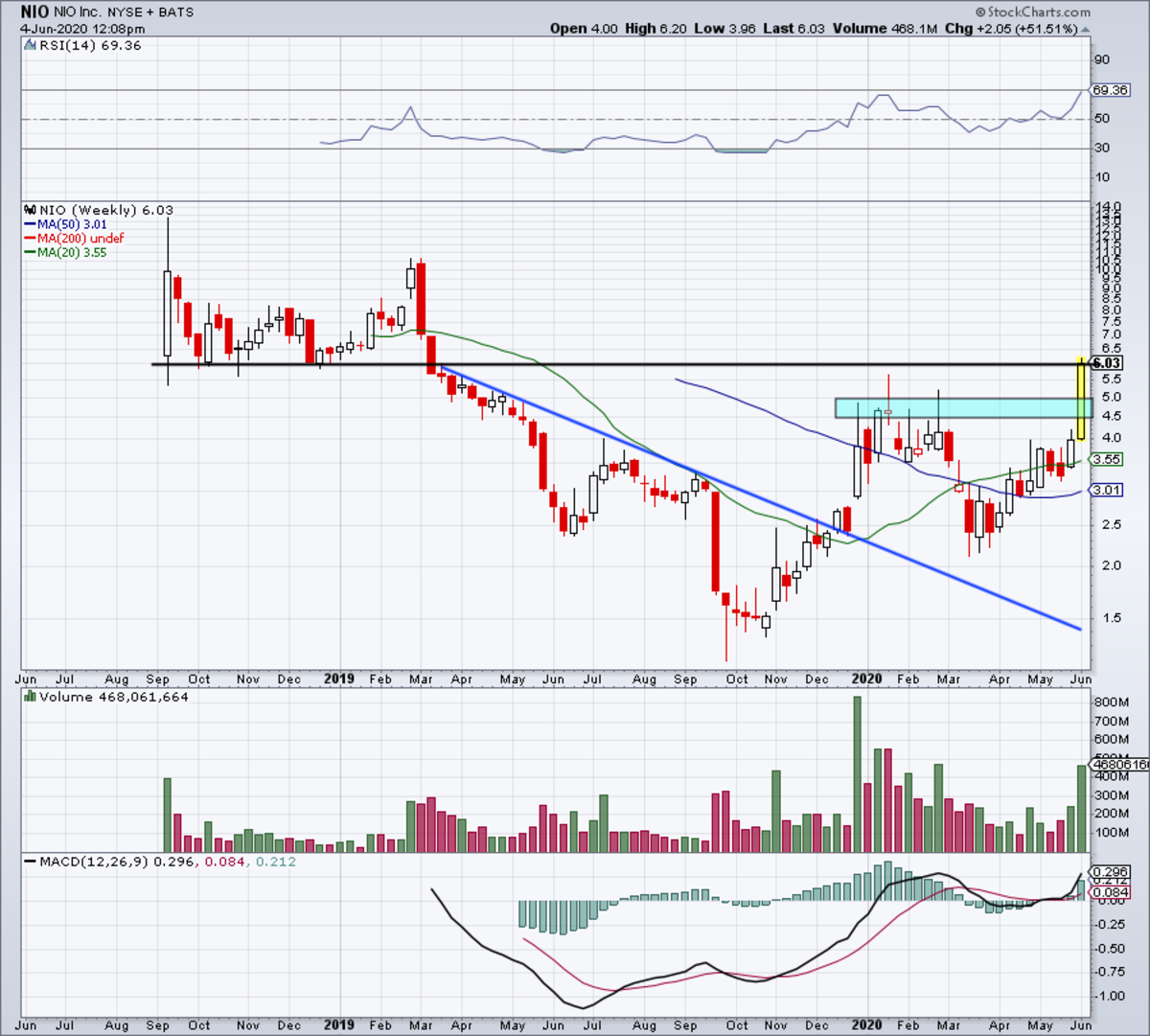Click the NIO ticker symbol heading
The image size is (1150, 1036).
36,12
